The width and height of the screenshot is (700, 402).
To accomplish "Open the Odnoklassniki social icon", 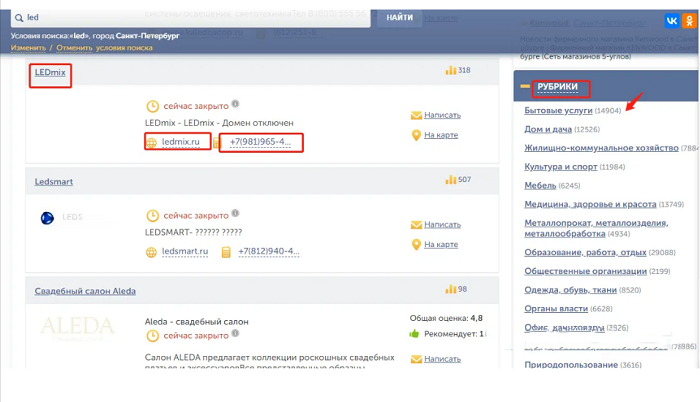I will coord(690,21).
